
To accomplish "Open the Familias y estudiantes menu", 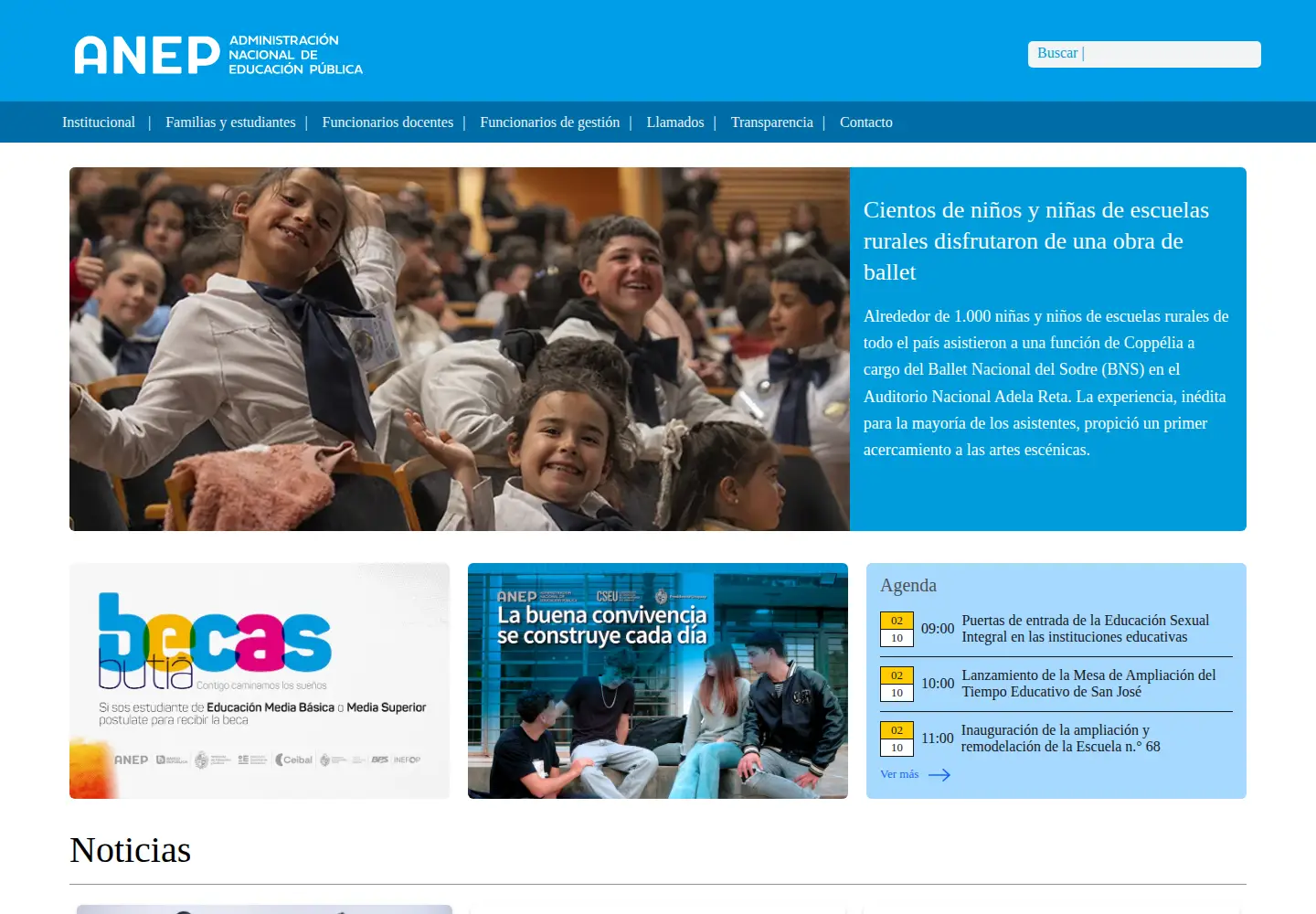I will point(230,122).
